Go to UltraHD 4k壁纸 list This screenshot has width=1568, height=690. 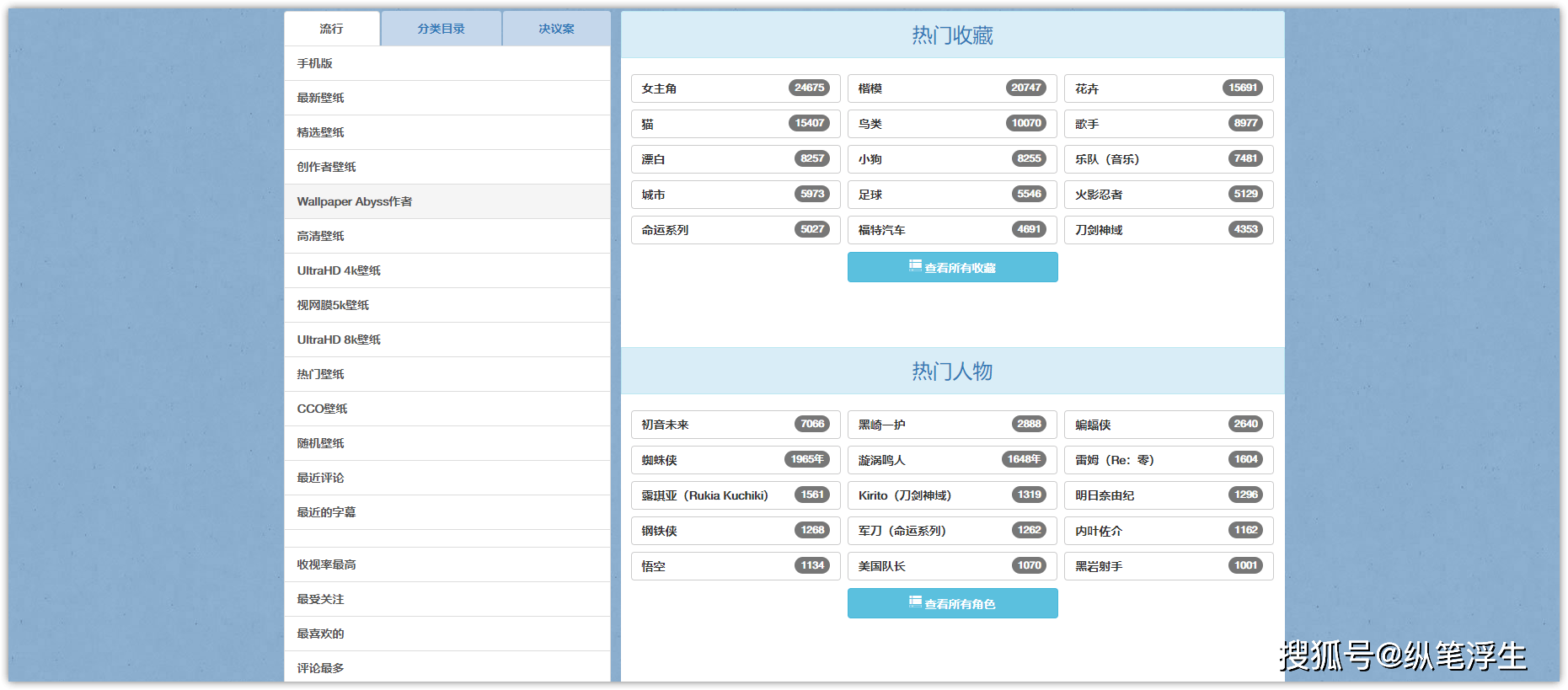339,270
